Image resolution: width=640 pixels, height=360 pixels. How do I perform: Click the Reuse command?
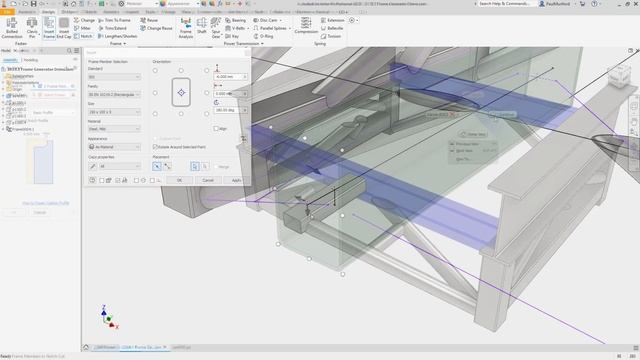pyautogui.click(x=149, y=20)
